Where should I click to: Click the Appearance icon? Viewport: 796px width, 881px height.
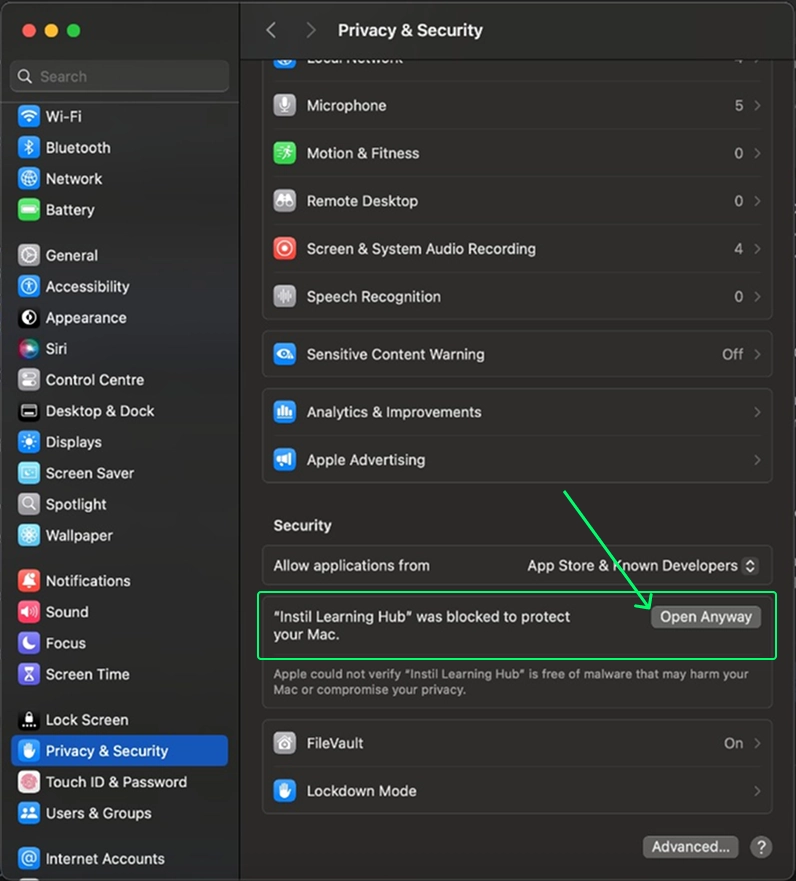tap(29, 317)
